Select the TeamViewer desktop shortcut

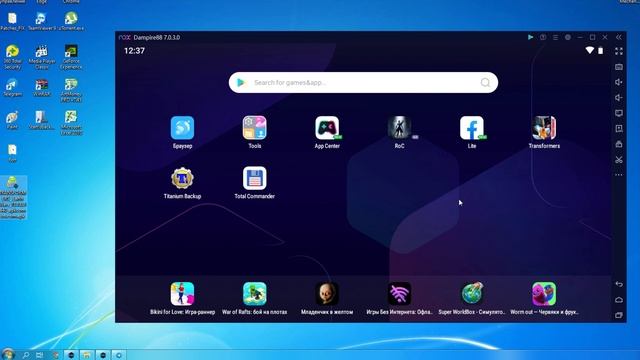[41, 21]
